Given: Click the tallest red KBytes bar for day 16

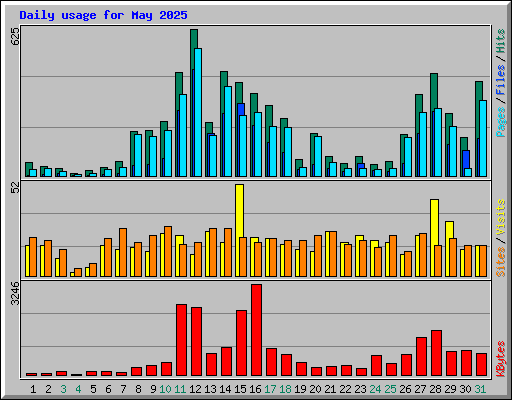Looking at the screenshot, I should tap(256, 330).
